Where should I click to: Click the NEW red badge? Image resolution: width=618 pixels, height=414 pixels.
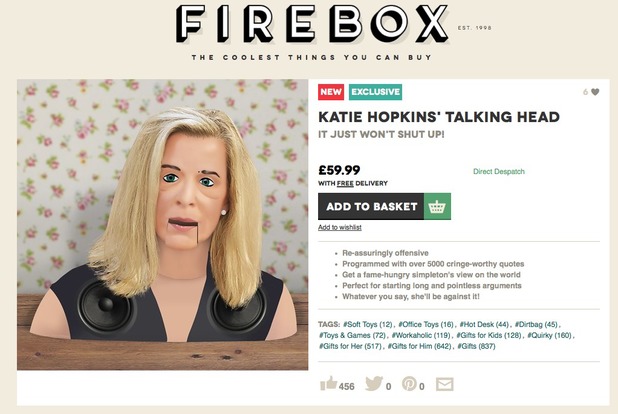[x=331, y=92]
